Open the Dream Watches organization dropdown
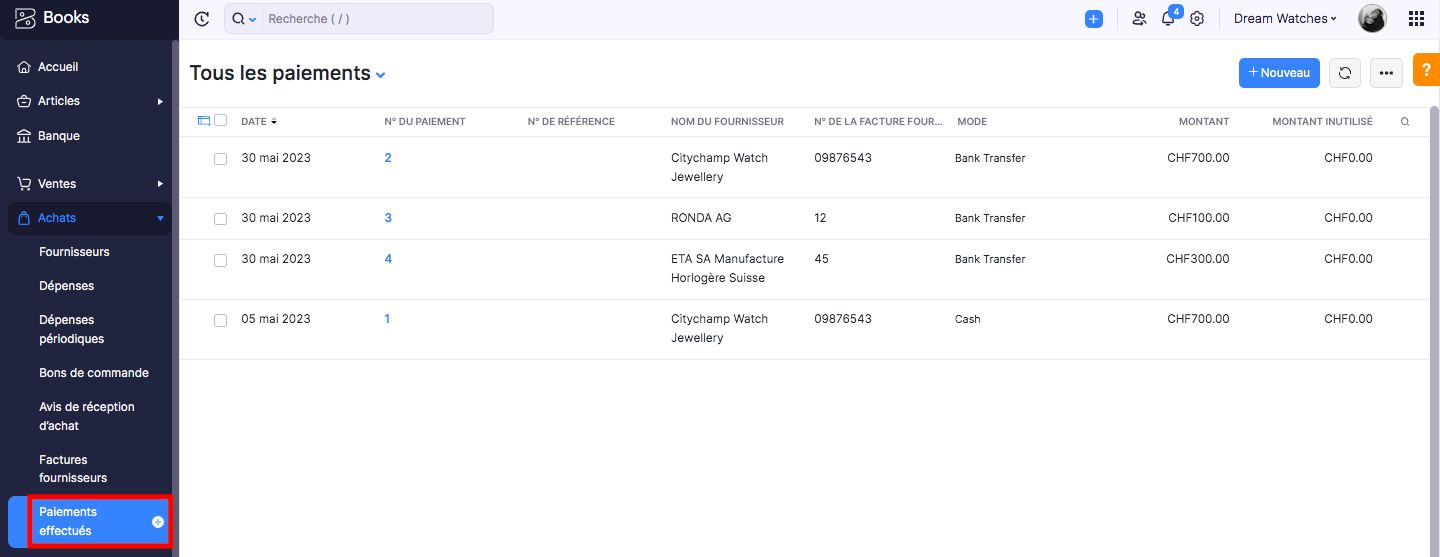 pyautogui.click(x=1285, y=19)
